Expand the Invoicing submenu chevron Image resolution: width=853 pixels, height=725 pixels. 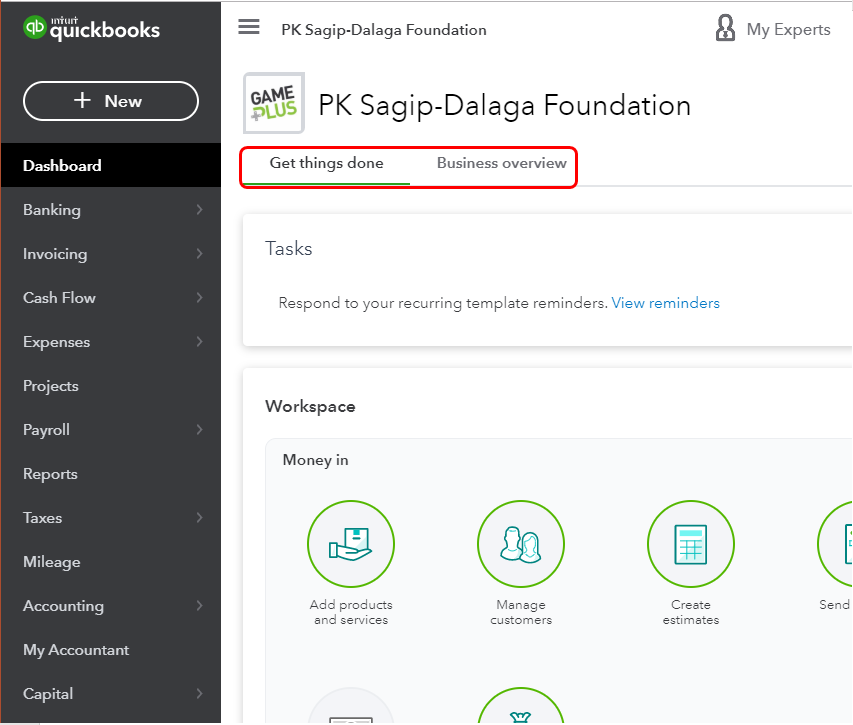[199, 254]
